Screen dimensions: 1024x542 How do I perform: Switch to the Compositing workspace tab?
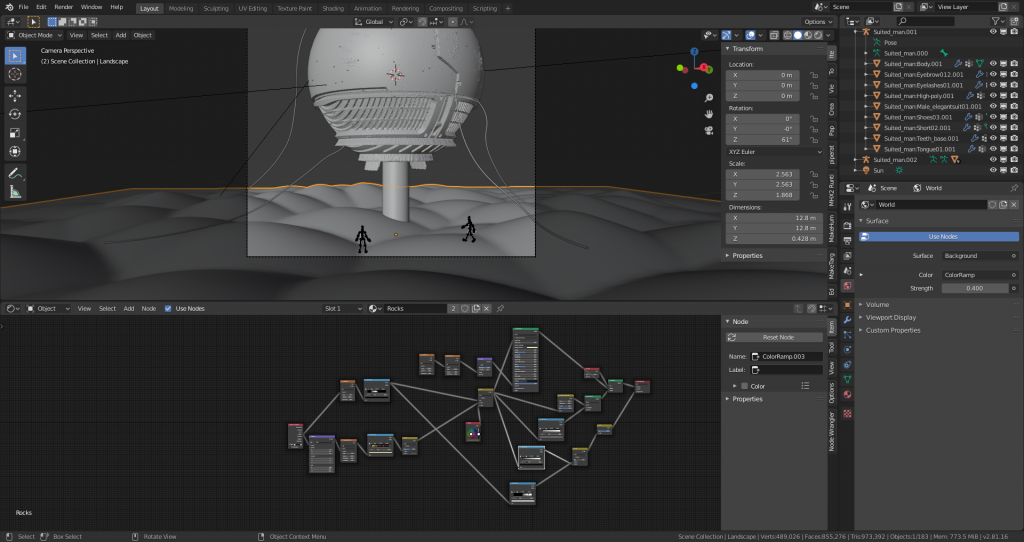(446, 8)
